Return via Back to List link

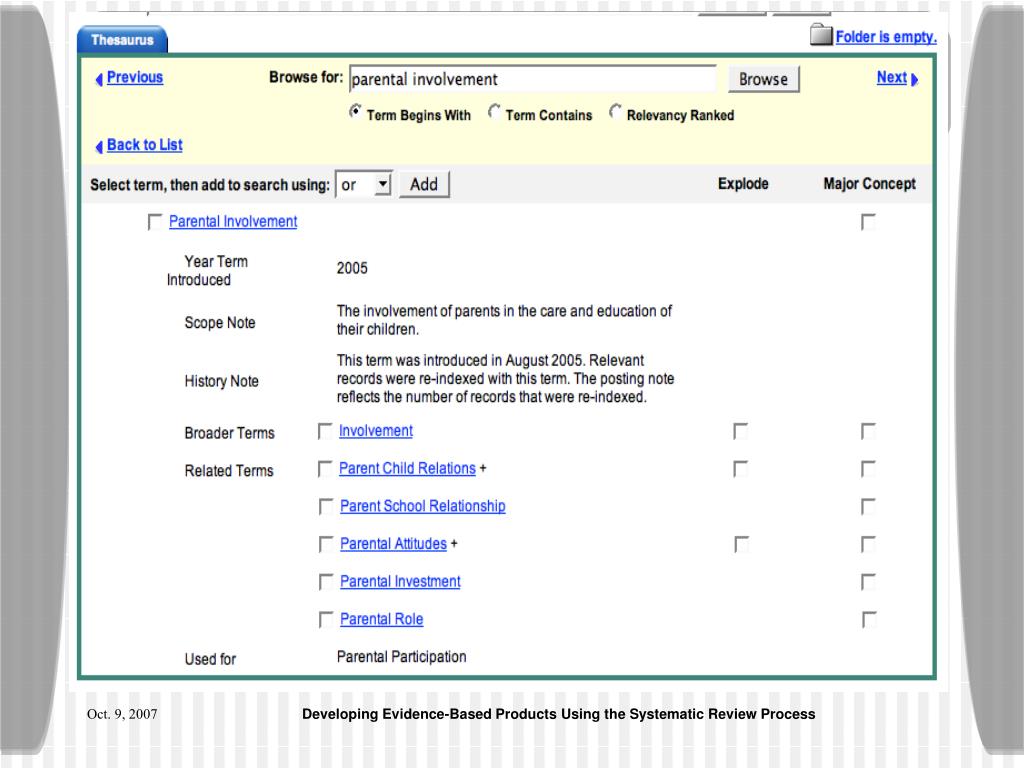[x=144, y=145]
